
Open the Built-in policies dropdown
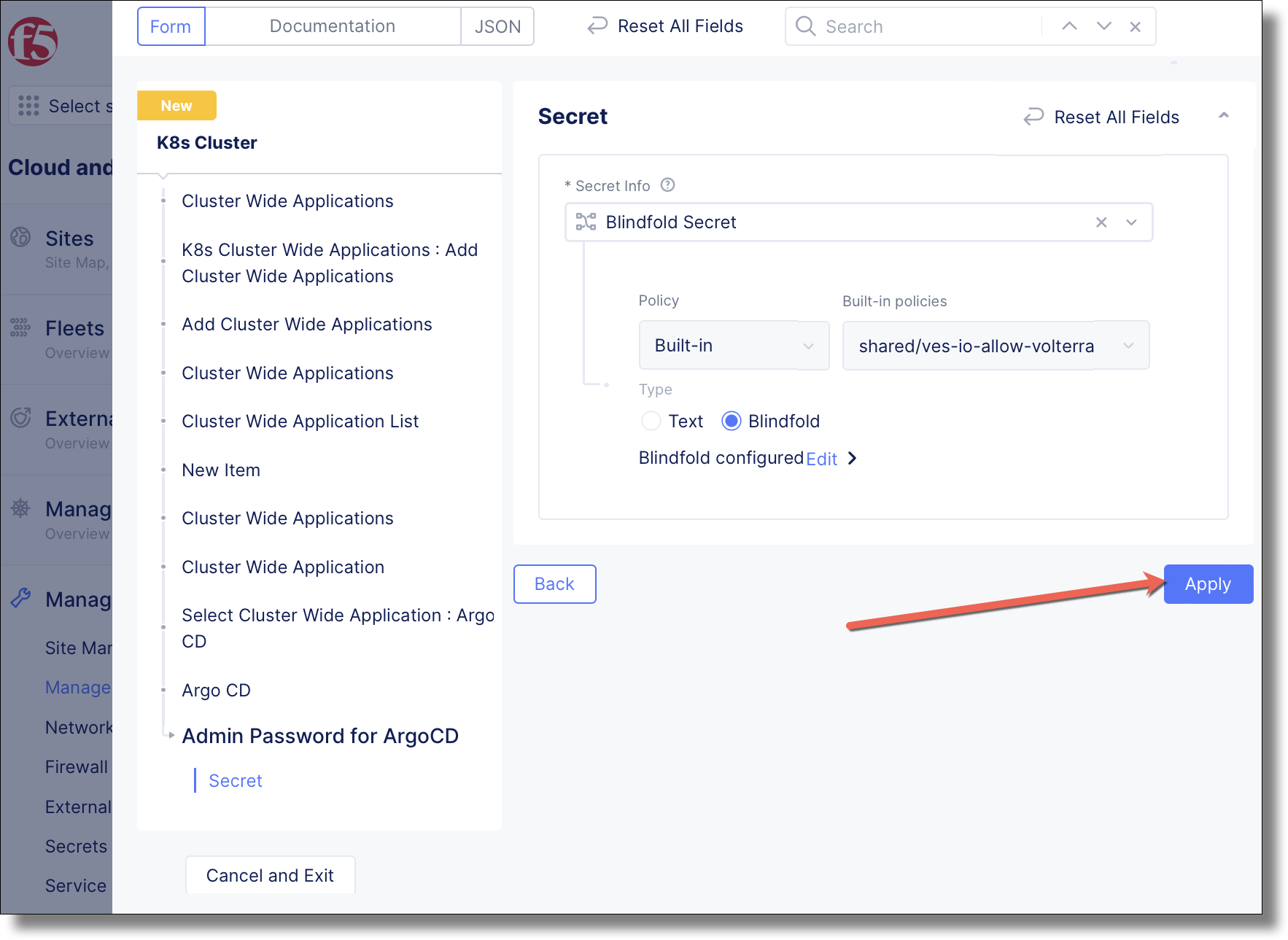(996, 346)
